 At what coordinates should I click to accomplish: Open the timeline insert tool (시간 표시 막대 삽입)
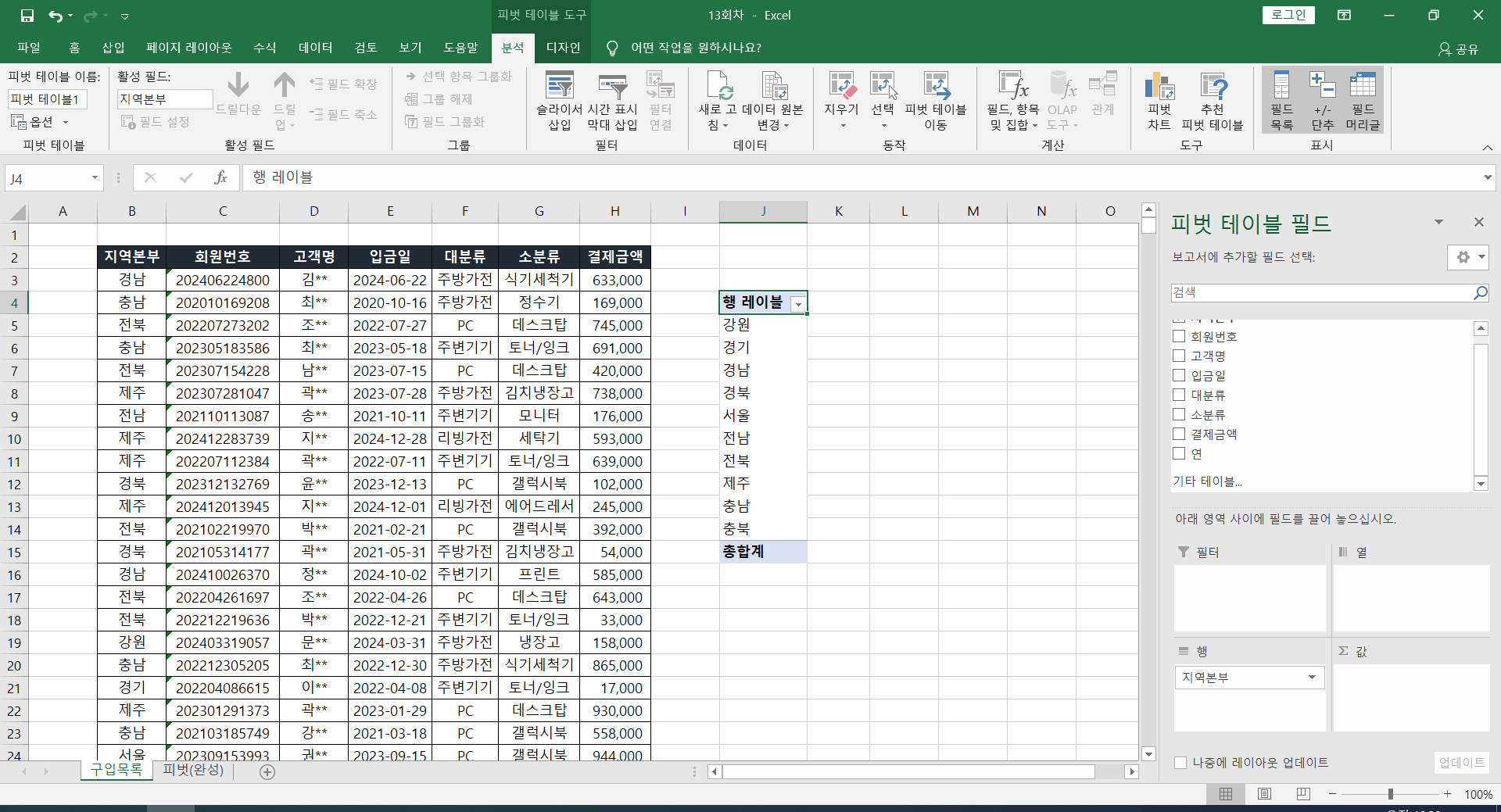coord(612,100)
